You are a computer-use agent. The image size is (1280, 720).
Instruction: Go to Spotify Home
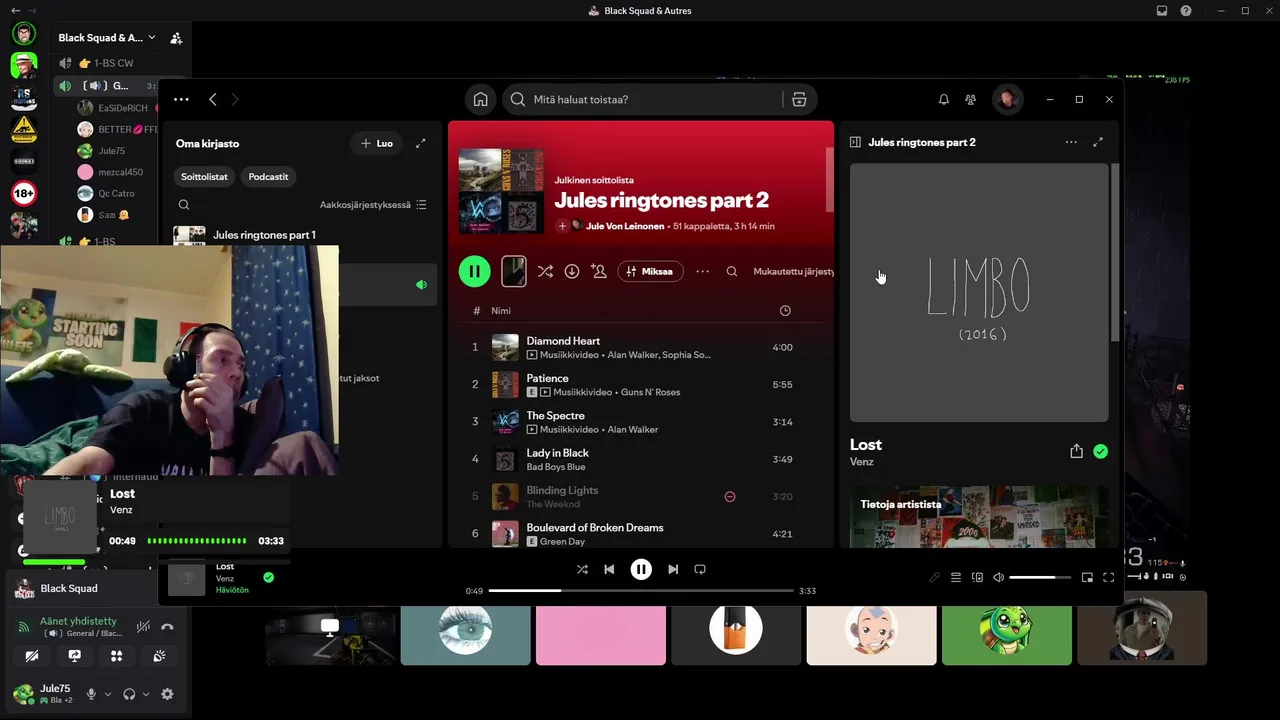[481, 99]
